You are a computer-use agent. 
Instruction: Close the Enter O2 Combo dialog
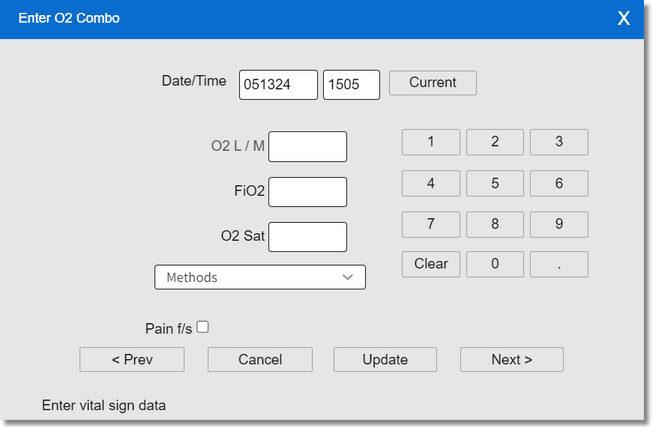click(x=623, y=18)
